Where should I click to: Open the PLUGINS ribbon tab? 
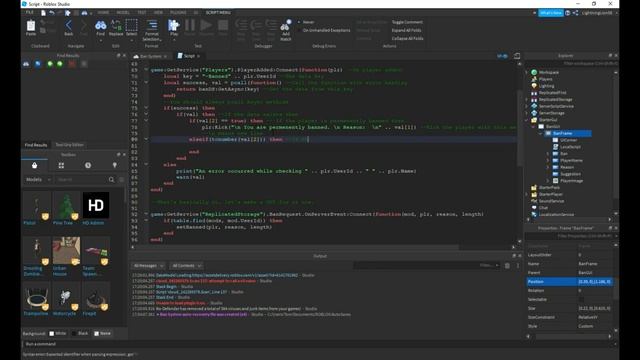point(178,13)
